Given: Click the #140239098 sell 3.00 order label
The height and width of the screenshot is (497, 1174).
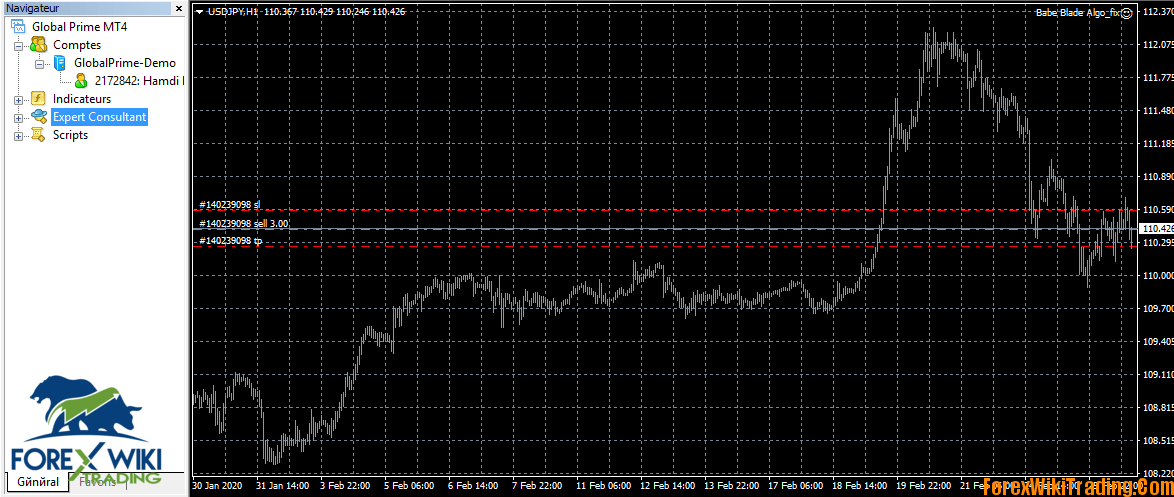Looking at the screenshot, I should 244,223.
